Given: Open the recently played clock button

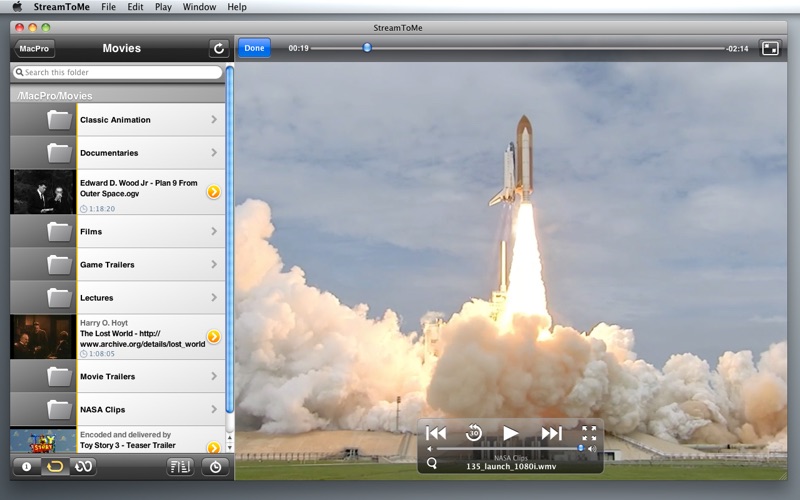Looking at the screenshot, I should [x=215, y=466].
